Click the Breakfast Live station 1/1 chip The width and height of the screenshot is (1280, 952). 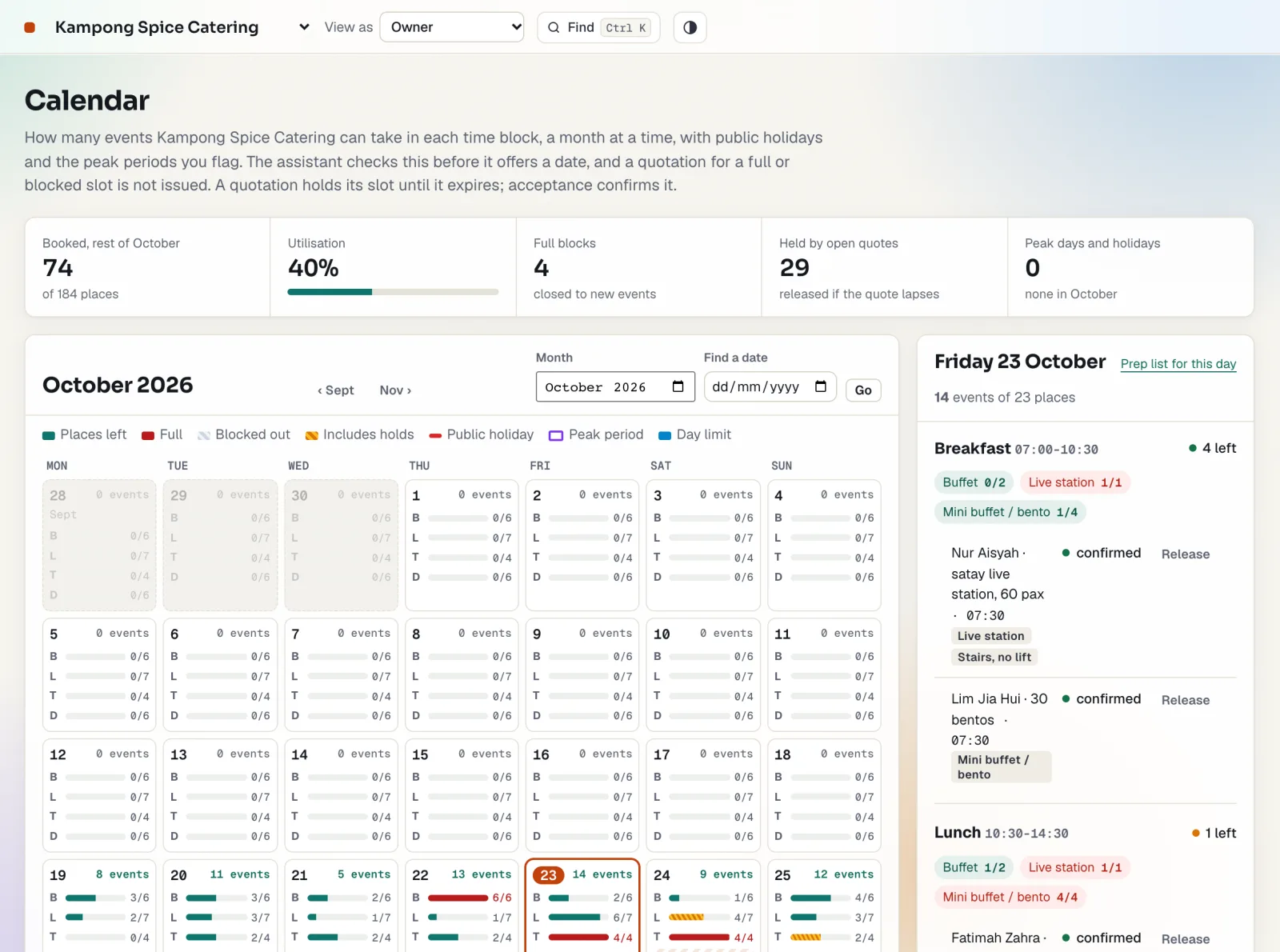tap(1075, 482)
